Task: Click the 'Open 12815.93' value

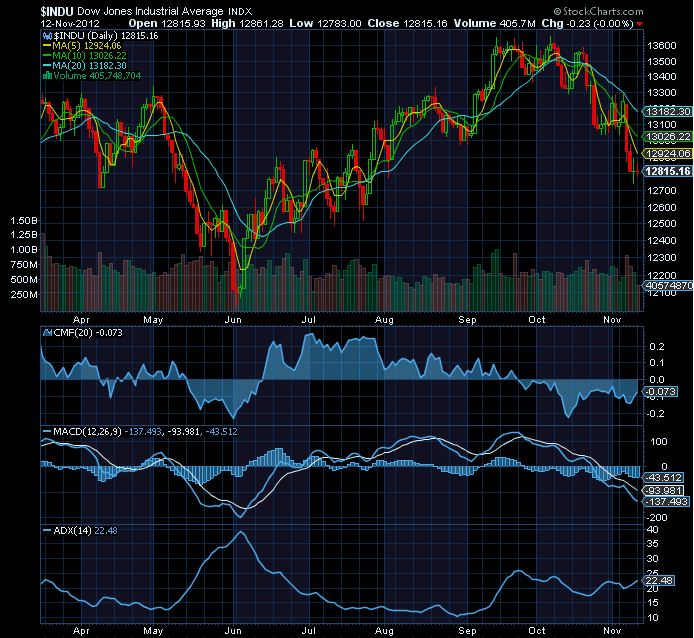Action: pyautogui.click(x=167, y=24)
